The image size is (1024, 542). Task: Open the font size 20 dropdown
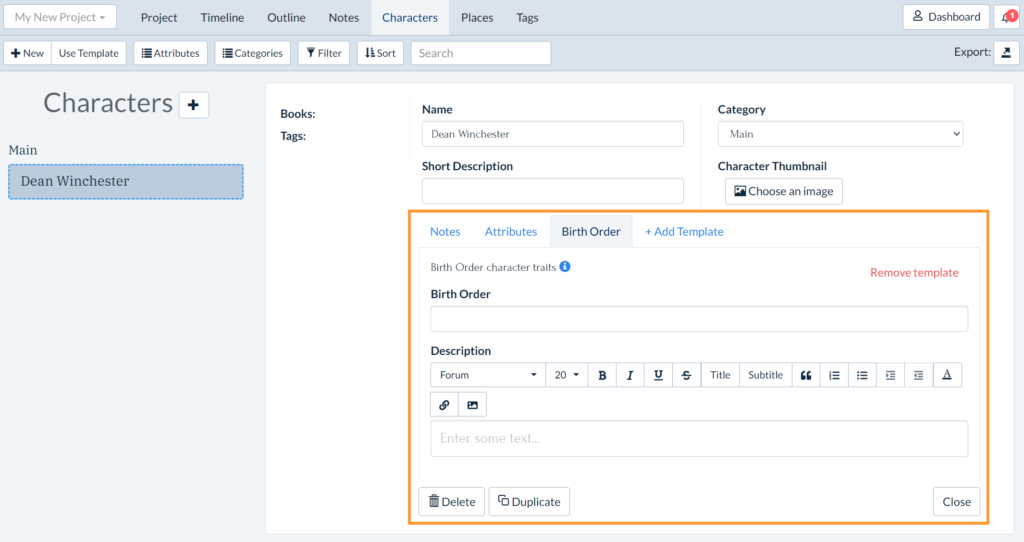(x=566, y=375)
